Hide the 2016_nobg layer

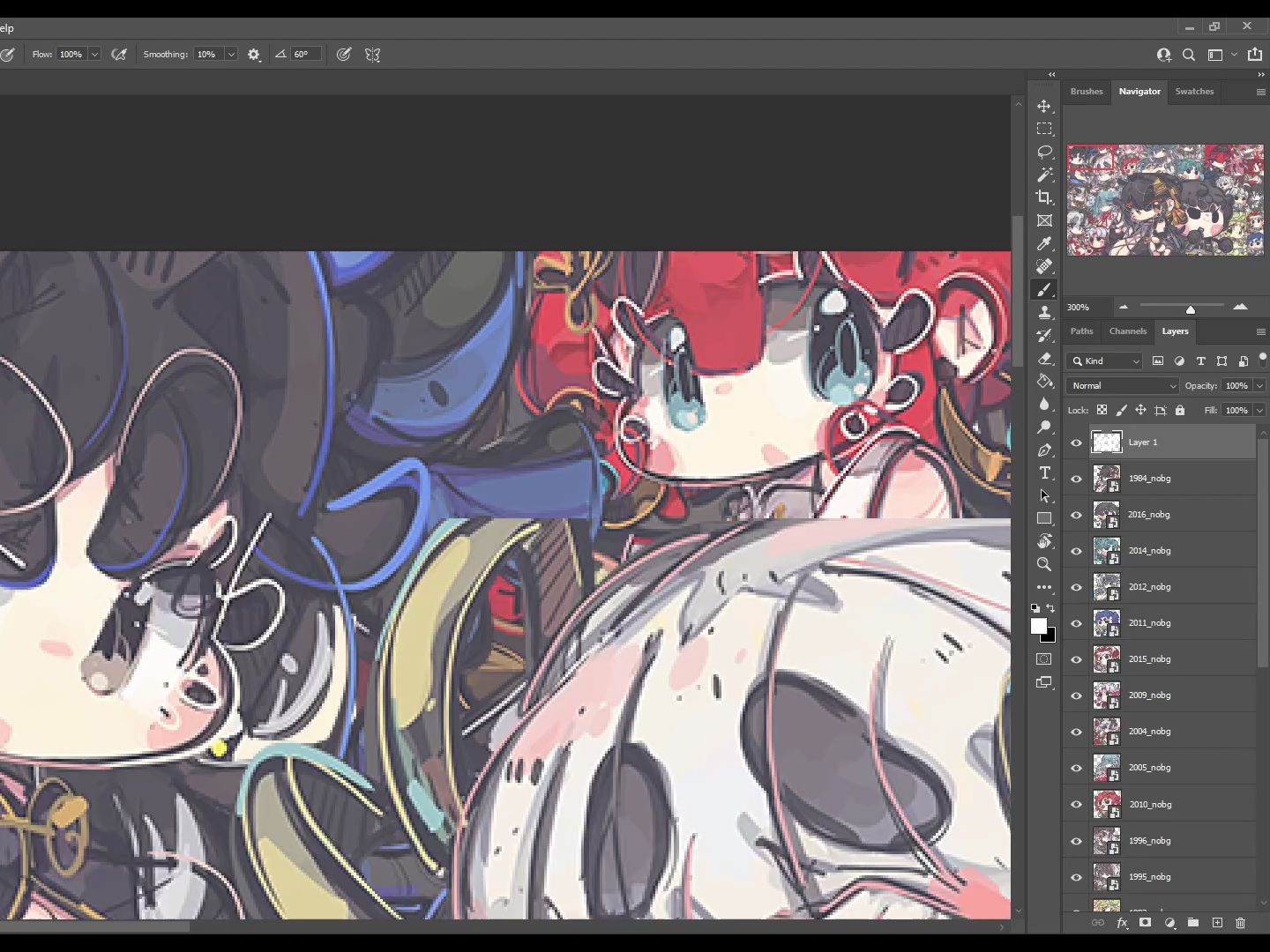pyautogui.click(x=1076, y=515)
